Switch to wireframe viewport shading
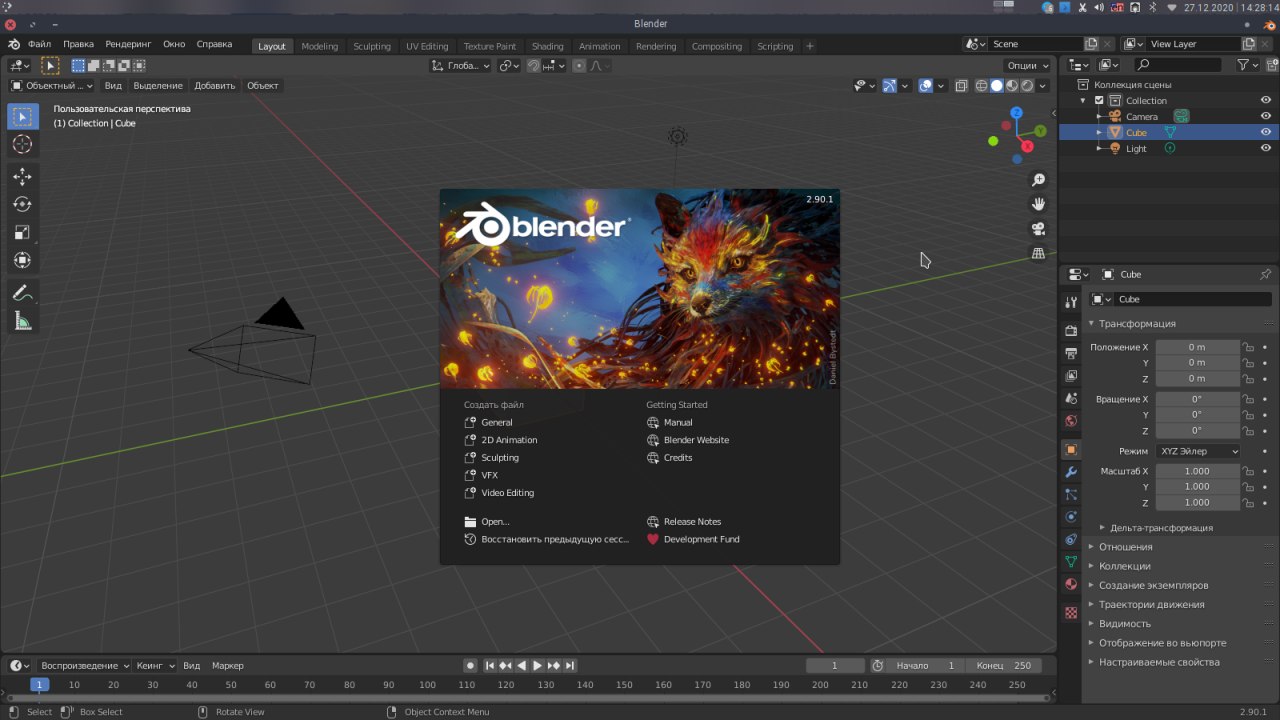Viewport: 1280px width, 720px height. click(982, 86)
